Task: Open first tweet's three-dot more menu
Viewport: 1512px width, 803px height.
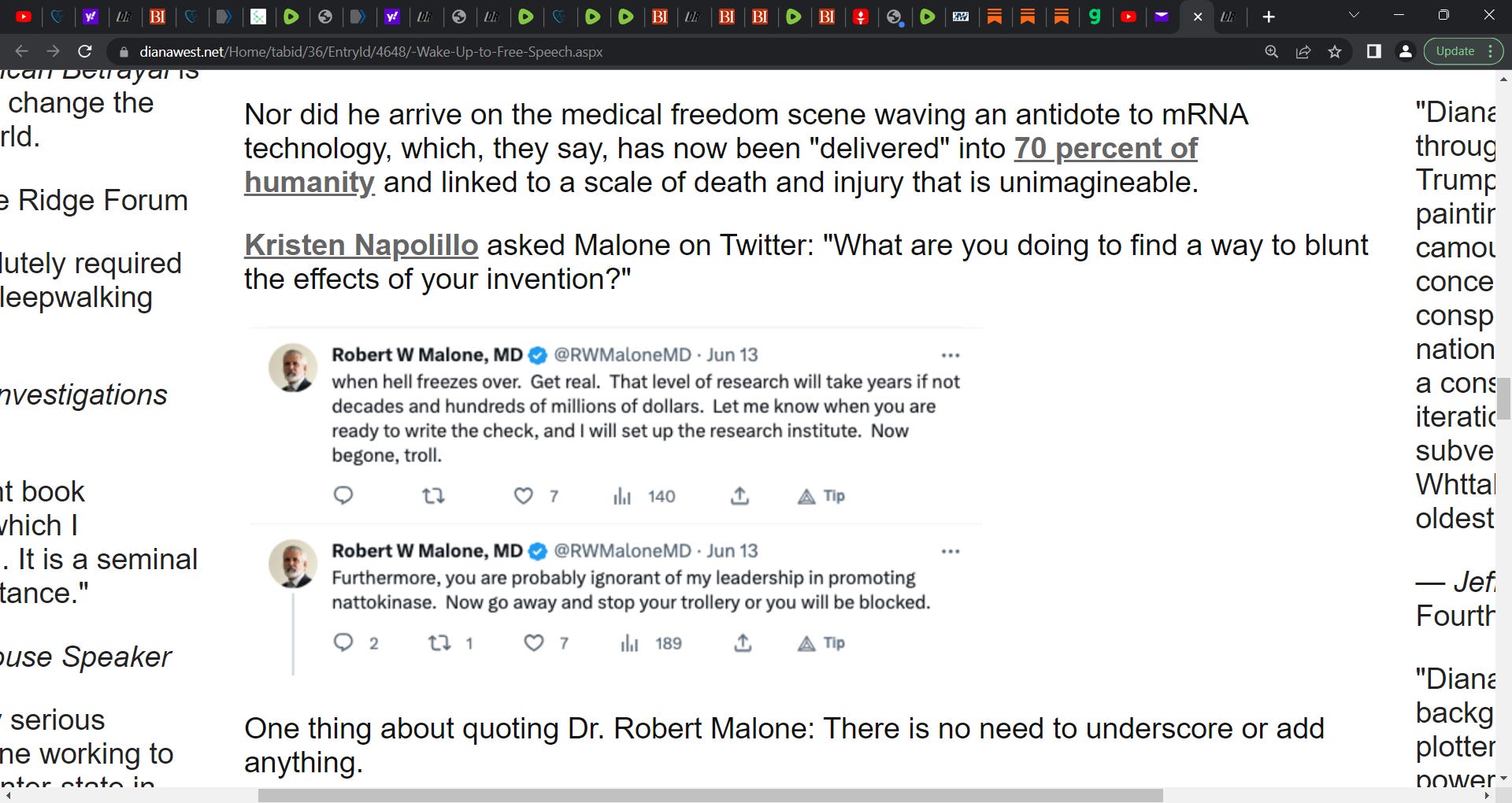Action: (x=951, y=355)
